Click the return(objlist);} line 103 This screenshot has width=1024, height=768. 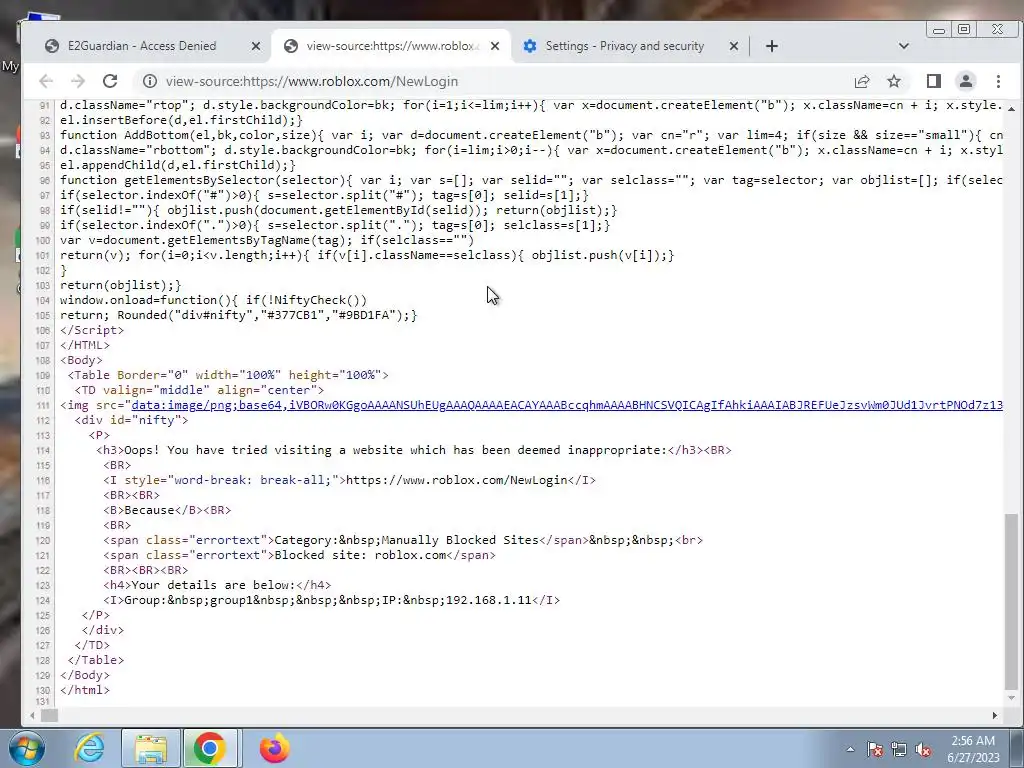[x=121, y=285]
